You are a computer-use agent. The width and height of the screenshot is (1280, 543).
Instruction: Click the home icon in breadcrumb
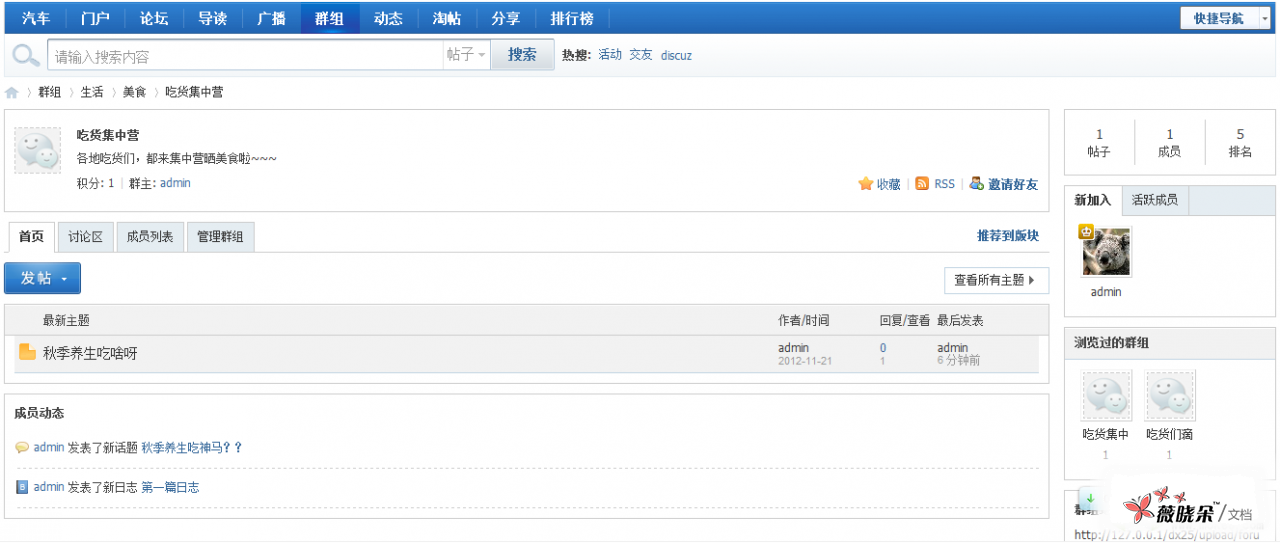(12, 92)
